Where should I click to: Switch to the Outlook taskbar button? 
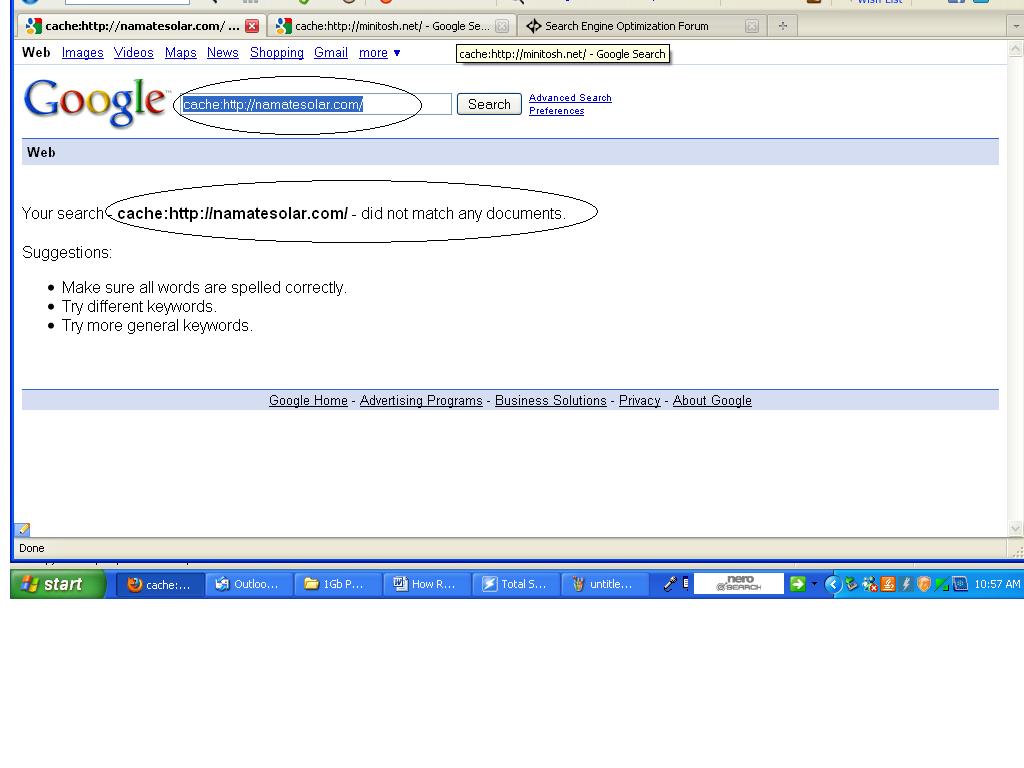click(249, 584)
